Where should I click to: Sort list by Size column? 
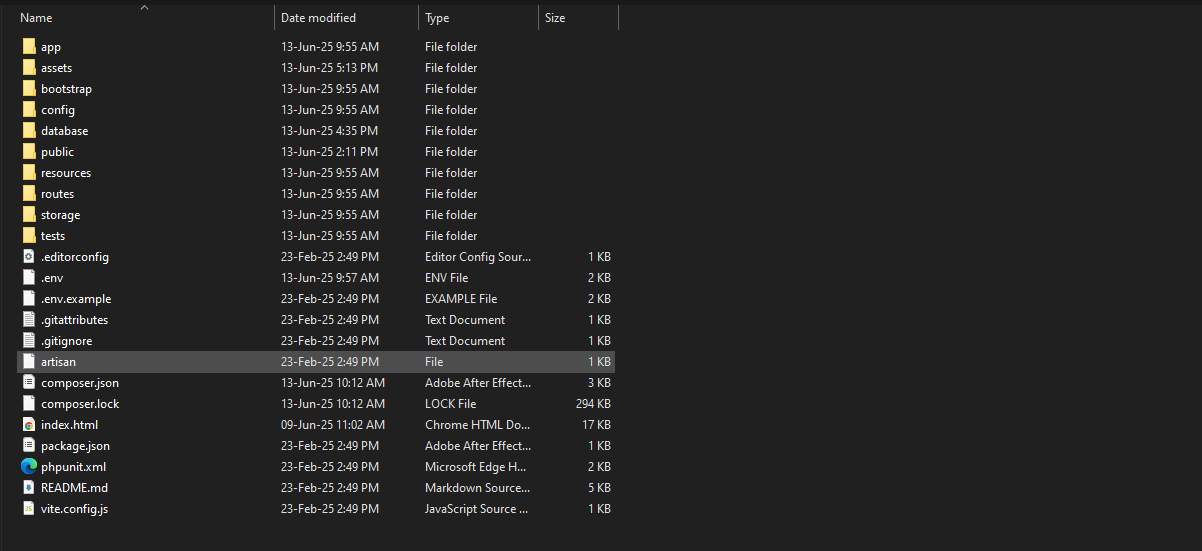tap(555, 18)
